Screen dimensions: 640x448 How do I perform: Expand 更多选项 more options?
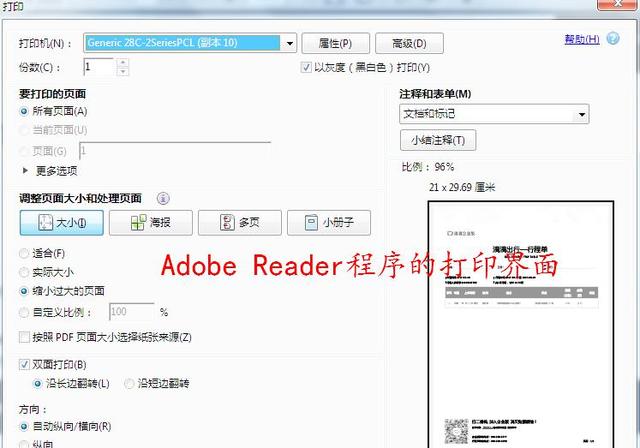point(50,171)
